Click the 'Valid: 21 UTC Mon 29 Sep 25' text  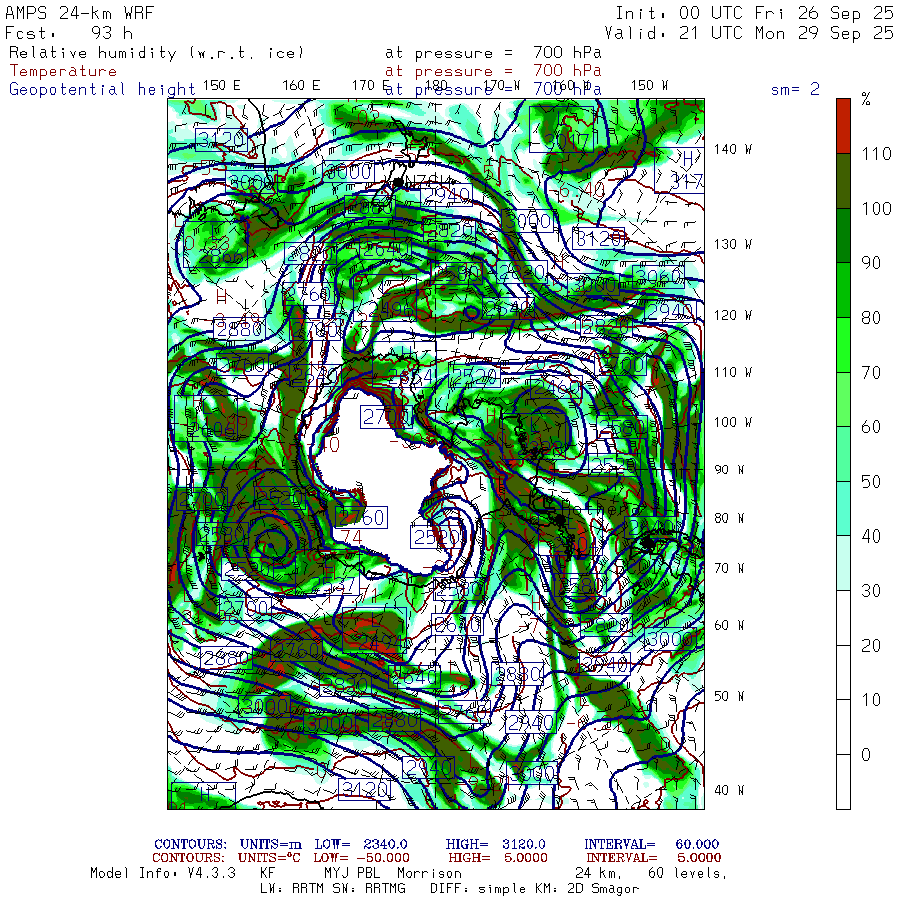pyautogui.click(x=749, y=33)
